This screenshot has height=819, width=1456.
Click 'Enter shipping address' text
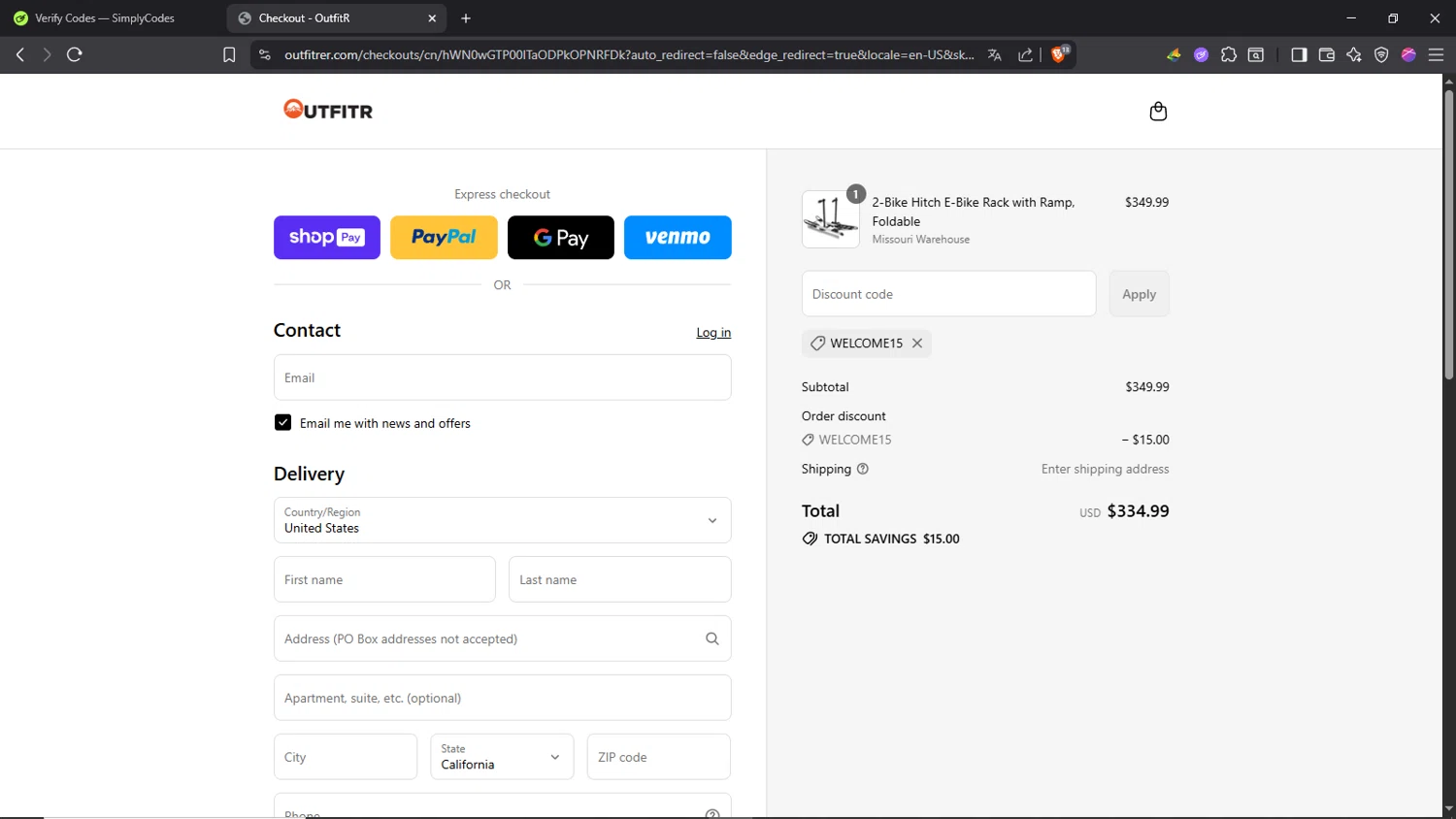point(1105,469)
